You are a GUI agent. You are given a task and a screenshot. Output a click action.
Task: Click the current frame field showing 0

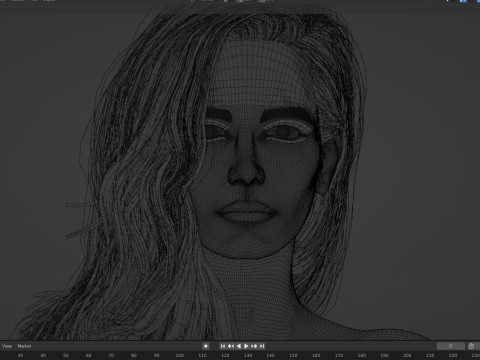click(x=451, y=346)
